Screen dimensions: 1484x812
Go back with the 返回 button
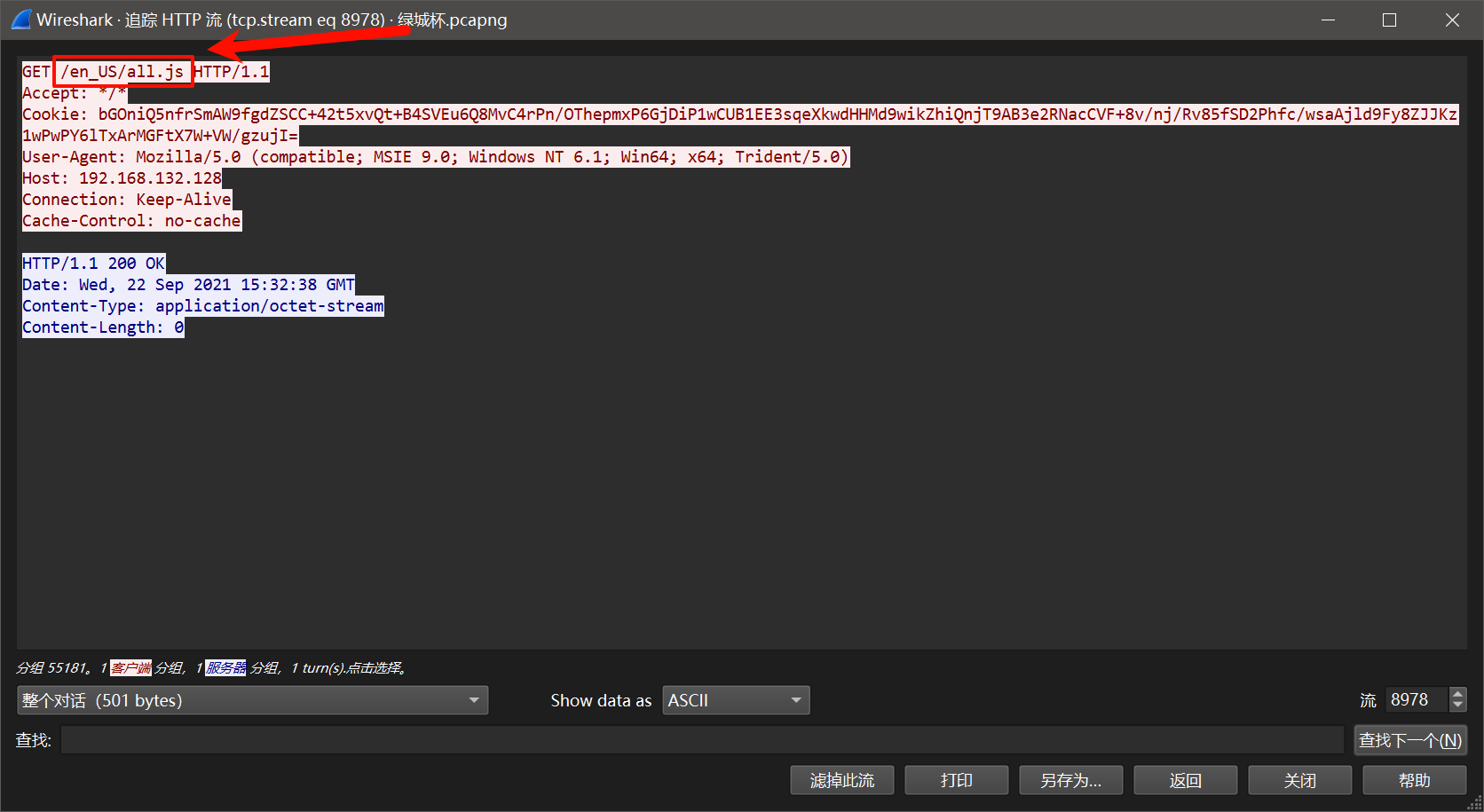tap(1185, 780)
